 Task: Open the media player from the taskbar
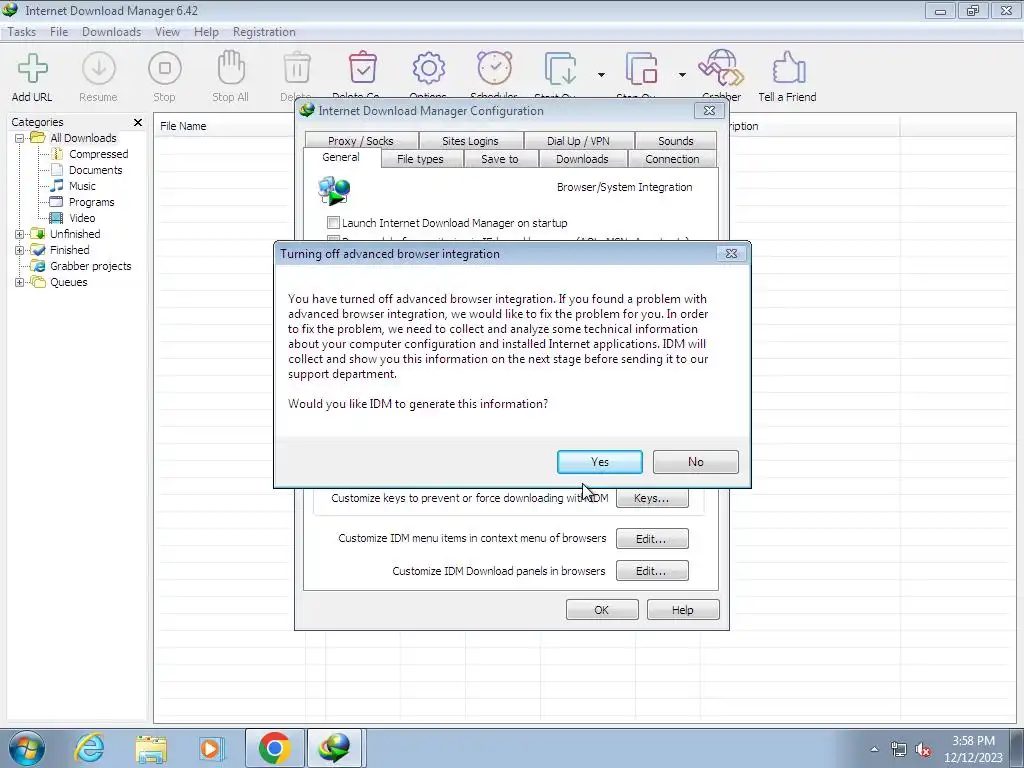point(211,749)
